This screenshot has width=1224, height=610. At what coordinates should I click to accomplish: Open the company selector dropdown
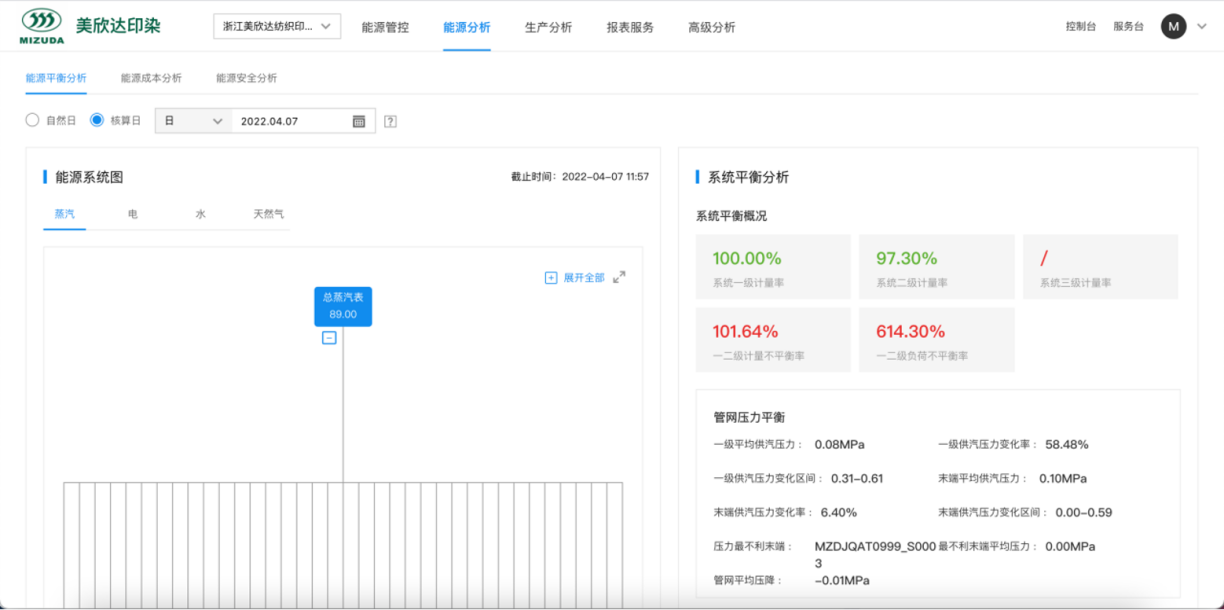pyautogui.click(x=277, y=27)
